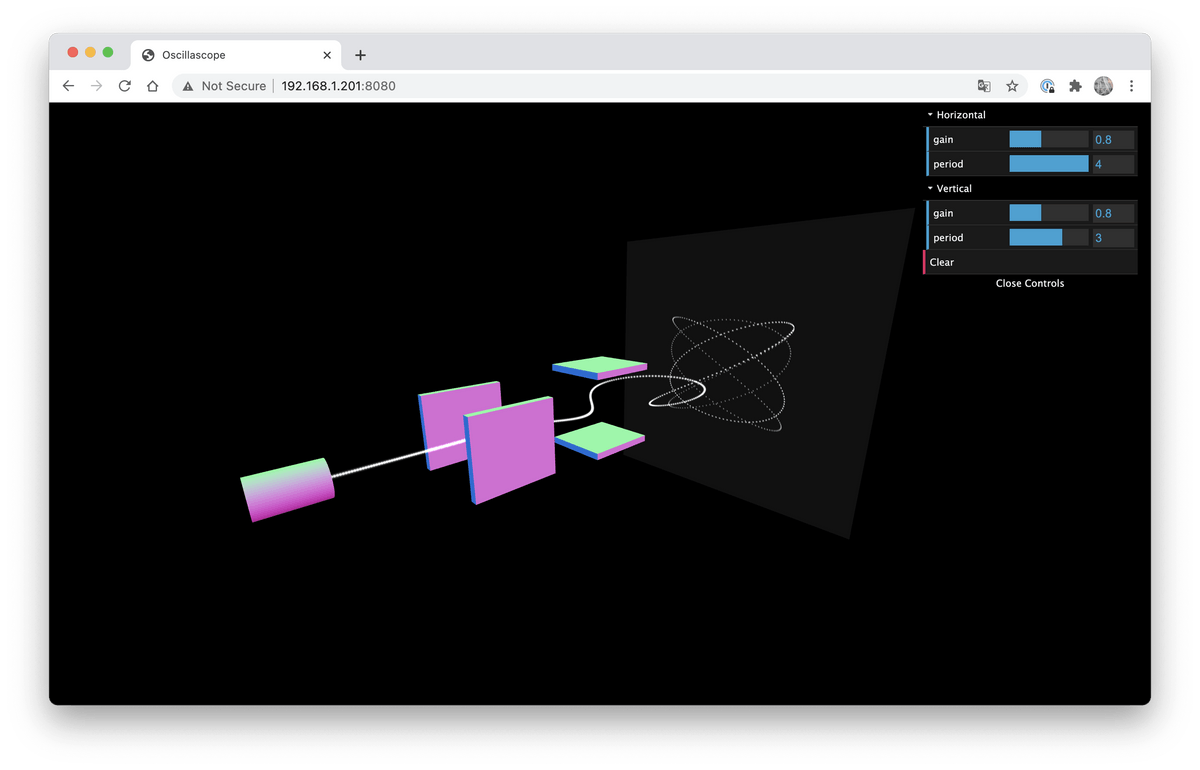
Task: Open a new browser tab
Action: click(360, 55)
